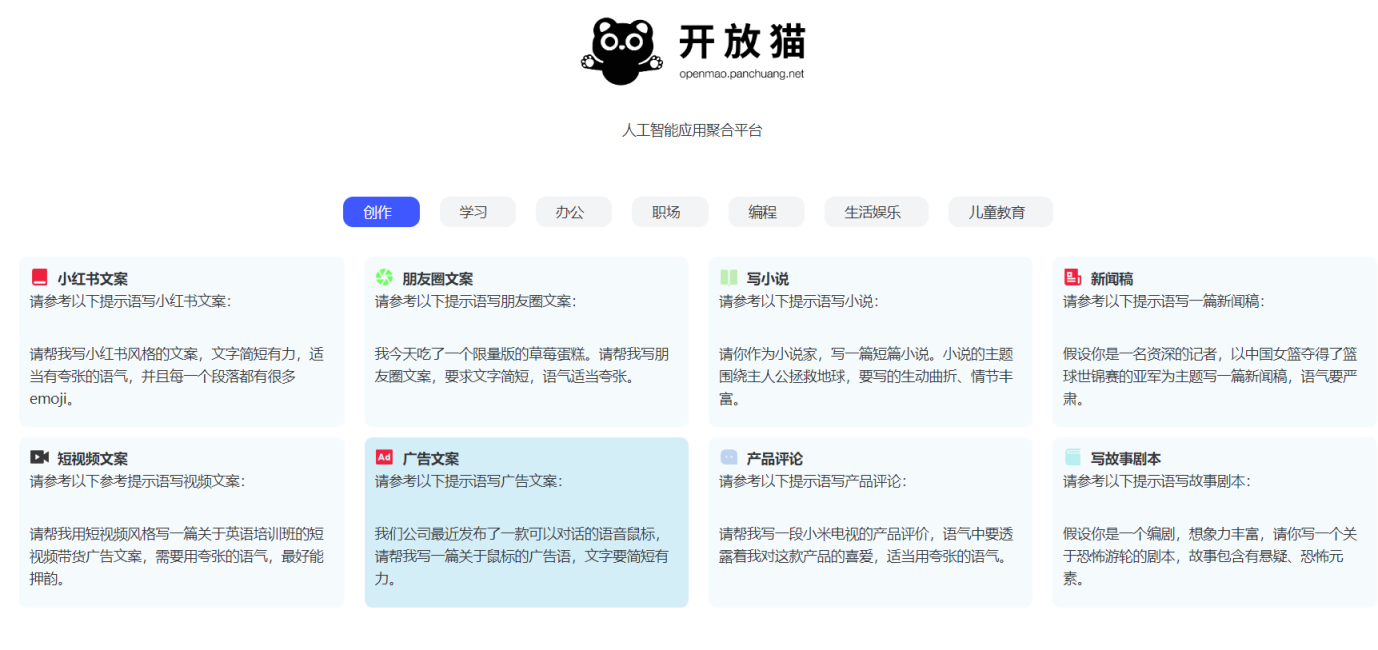Click the 写故事剧本 script icon
1378x650 pixels.
click(1066, 456)
